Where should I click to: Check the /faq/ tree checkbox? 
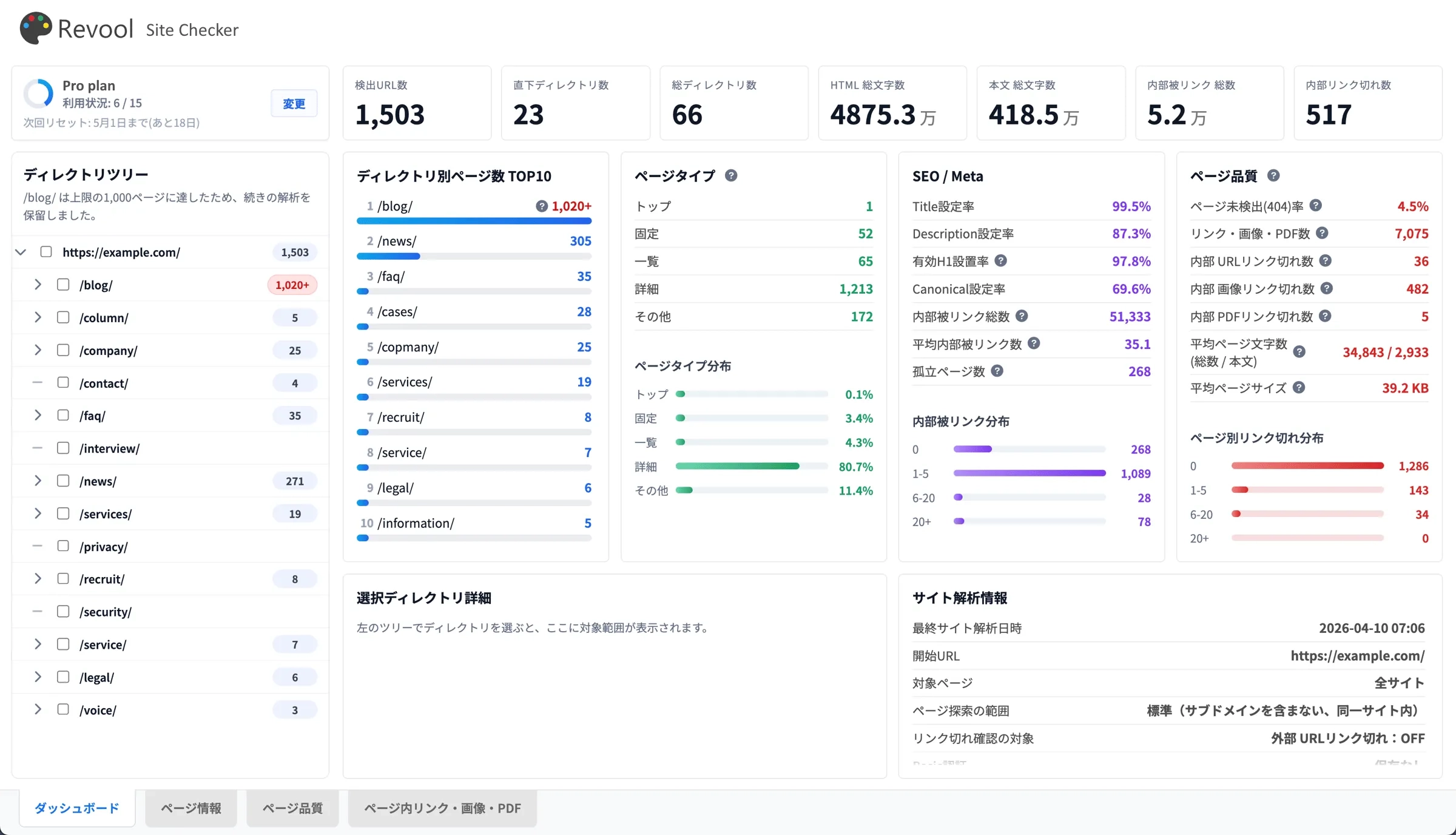(x=63, y=415)
